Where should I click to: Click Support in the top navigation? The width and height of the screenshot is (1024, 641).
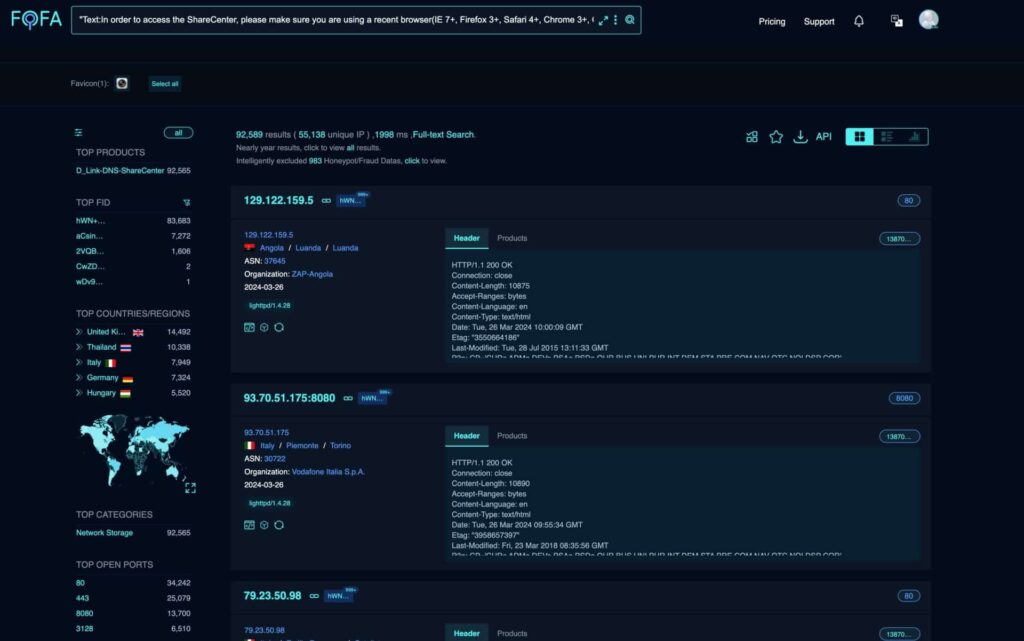(818, 21)
